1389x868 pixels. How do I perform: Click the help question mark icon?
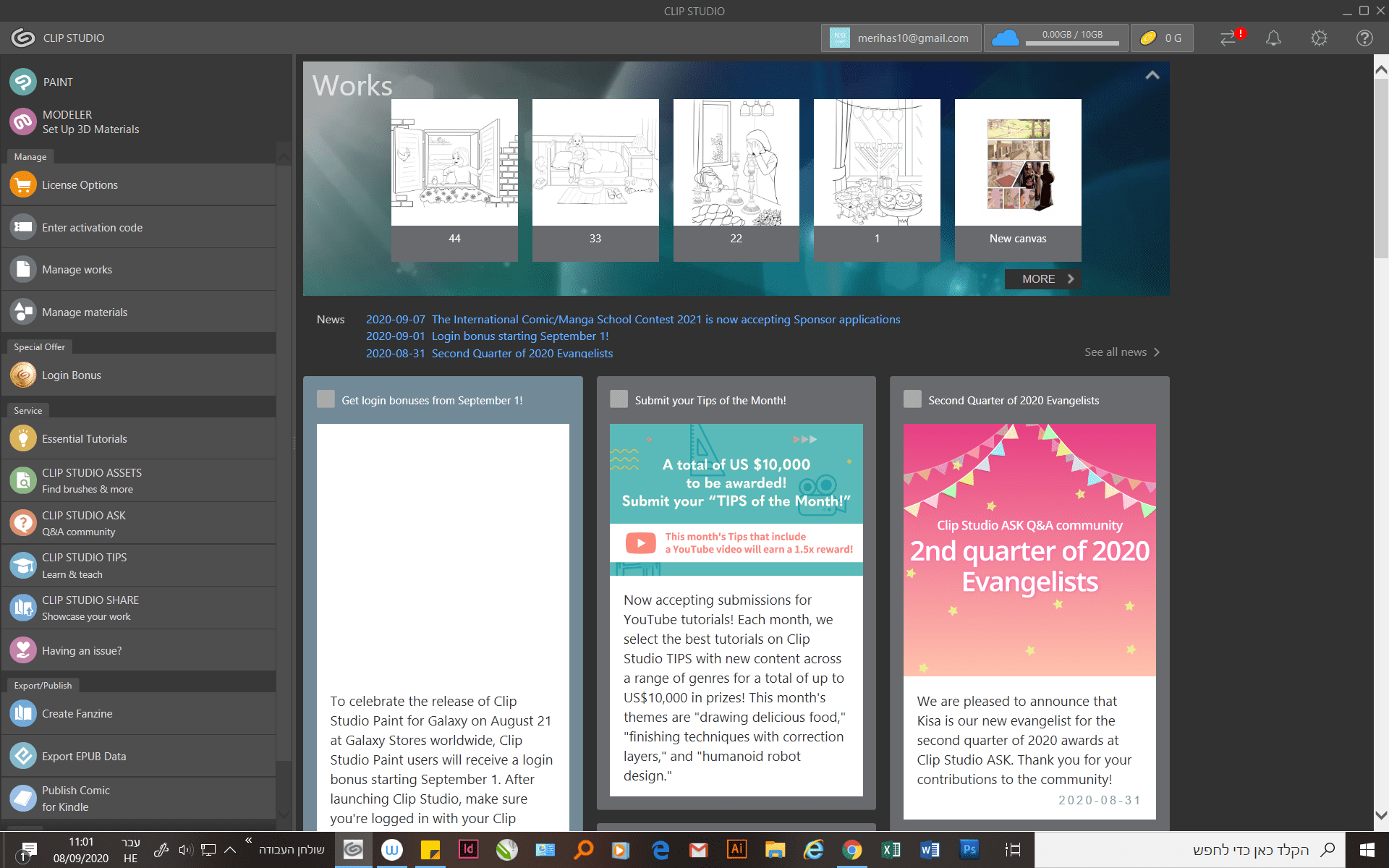(x=1364, y=38)
